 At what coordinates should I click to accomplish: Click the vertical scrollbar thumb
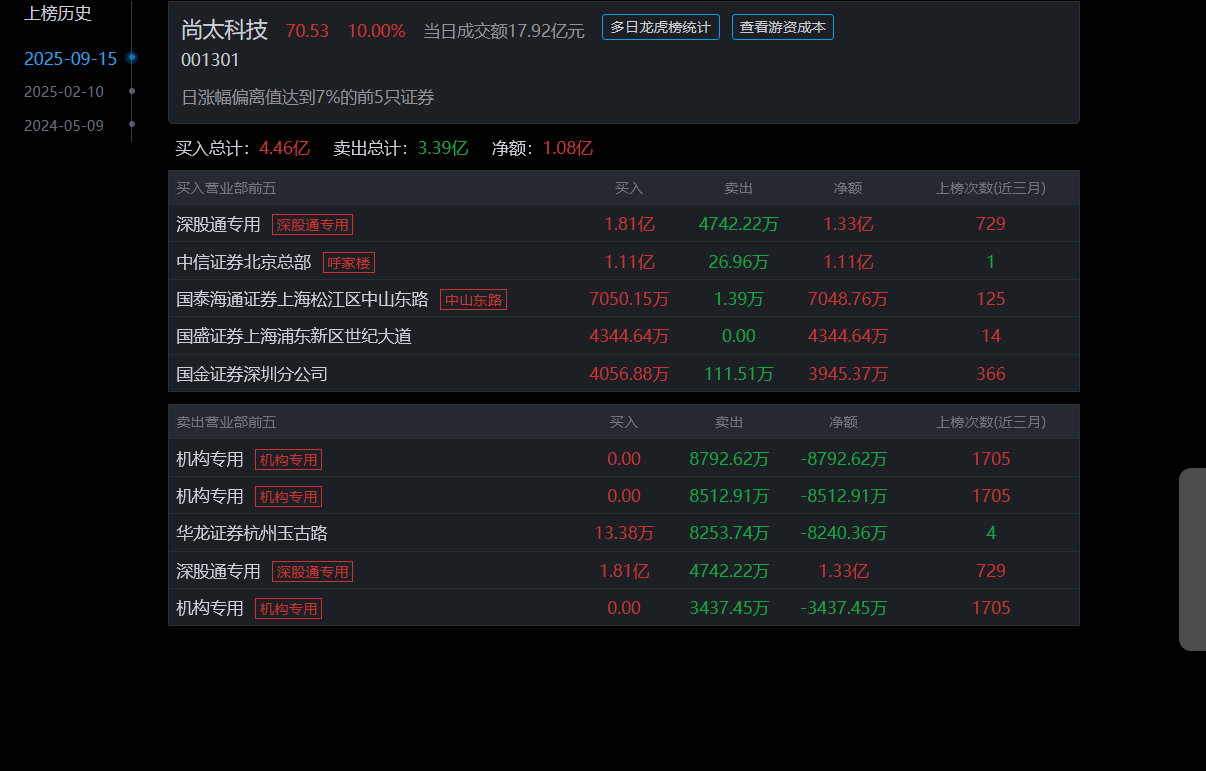pos(1192,559)
